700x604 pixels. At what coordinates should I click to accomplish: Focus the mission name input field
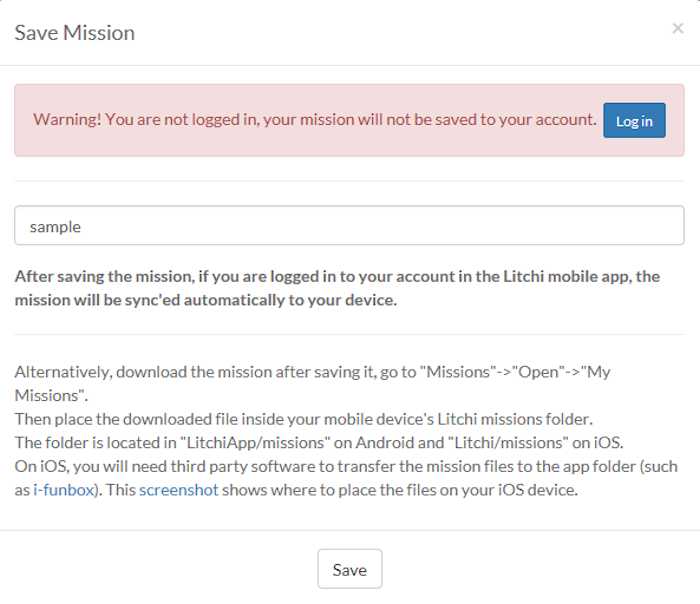click(349, 226)
